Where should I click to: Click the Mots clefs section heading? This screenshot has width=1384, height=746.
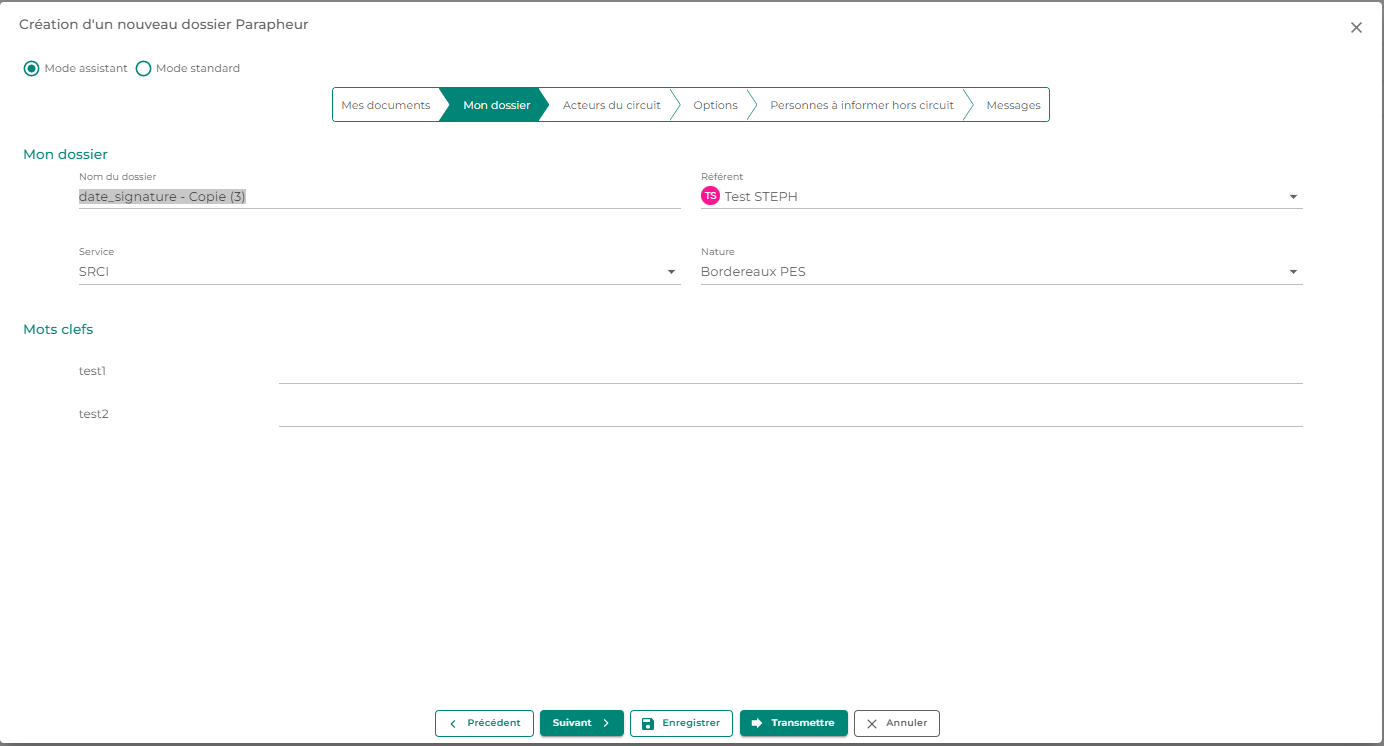click(58, 329)
